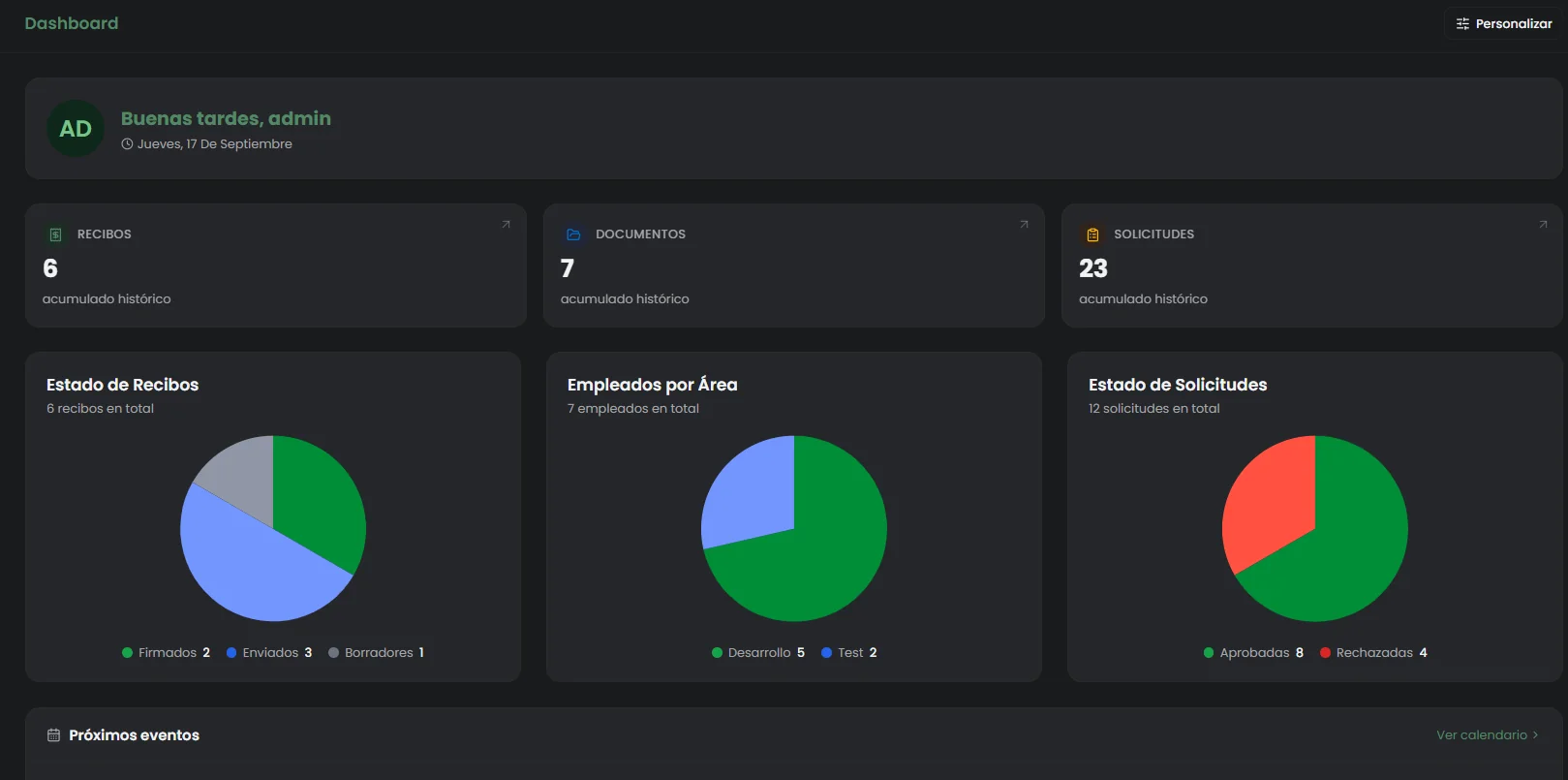The height and width of the screenshot is (780, 1568).
Task: Click the Recibos count 6
Action: point(50,268)
